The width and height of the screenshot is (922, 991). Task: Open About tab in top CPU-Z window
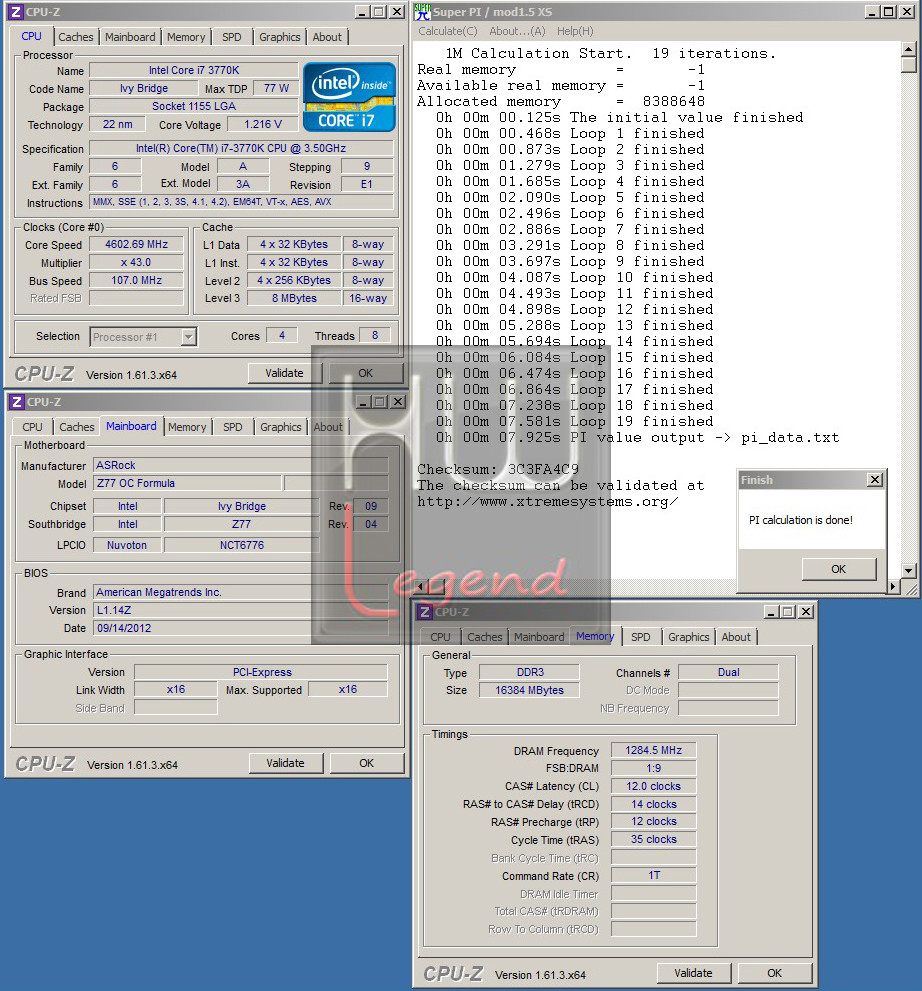[327, 37]
